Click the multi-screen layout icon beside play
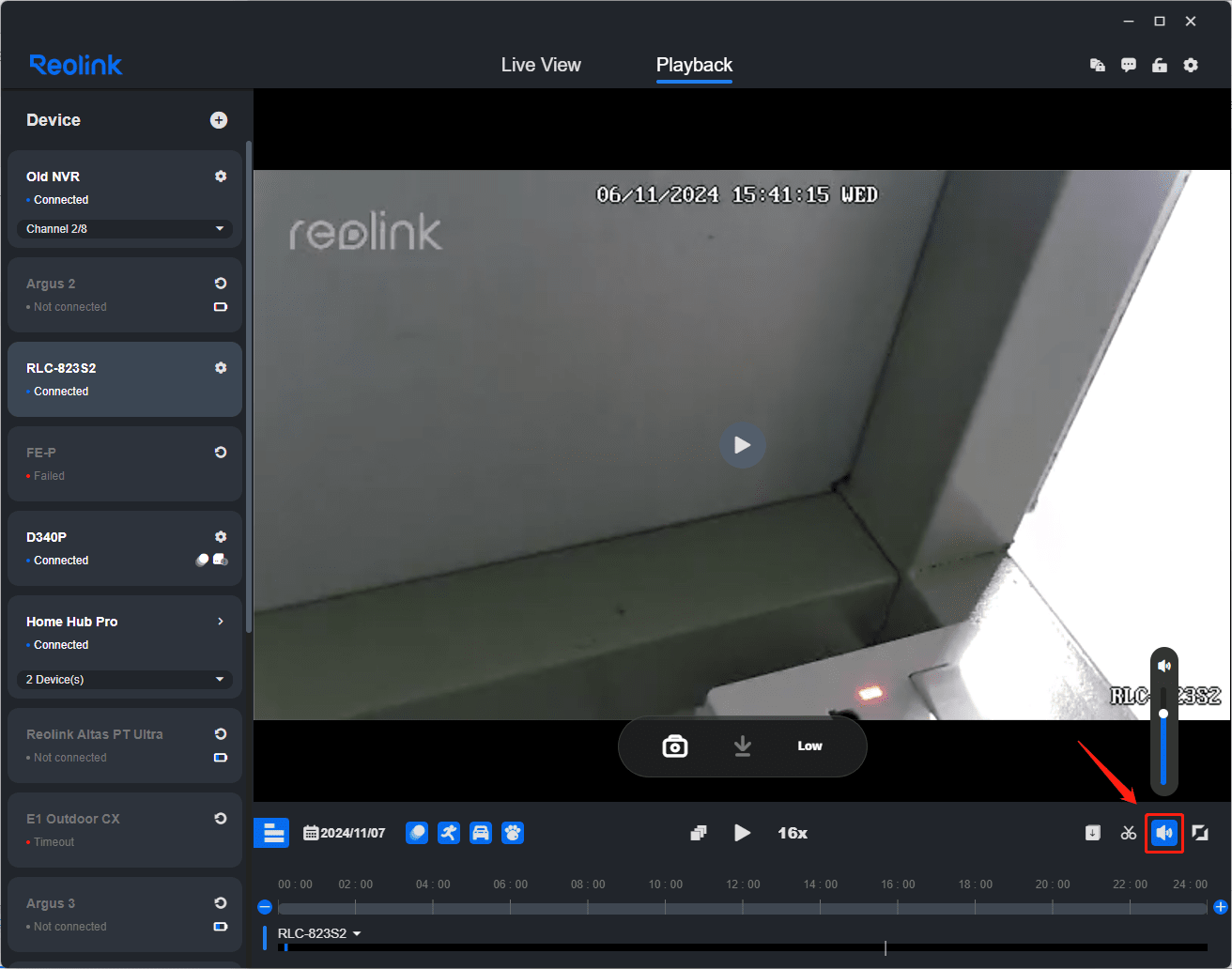1232x969 pixels. pos(699,833)
